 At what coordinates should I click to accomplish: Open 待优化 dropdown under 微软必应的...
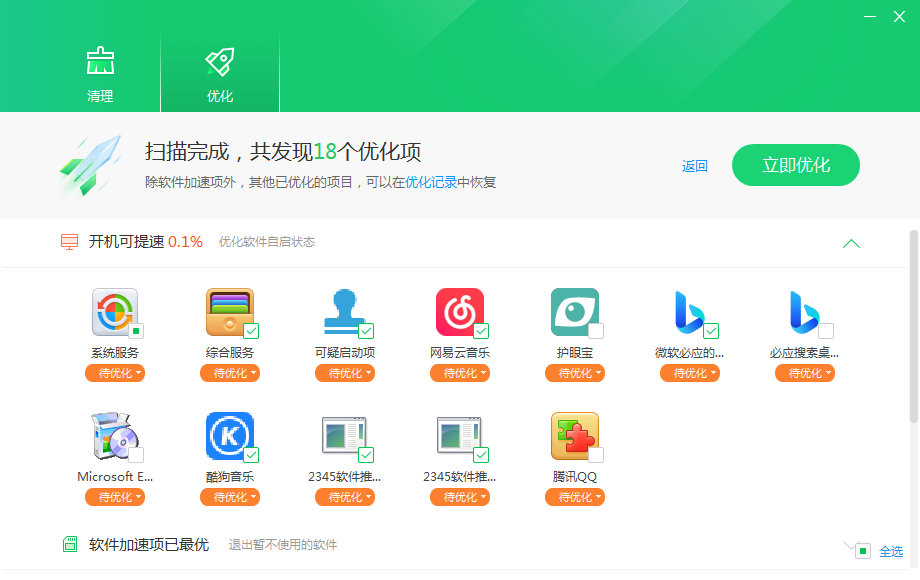click(690, 373)
